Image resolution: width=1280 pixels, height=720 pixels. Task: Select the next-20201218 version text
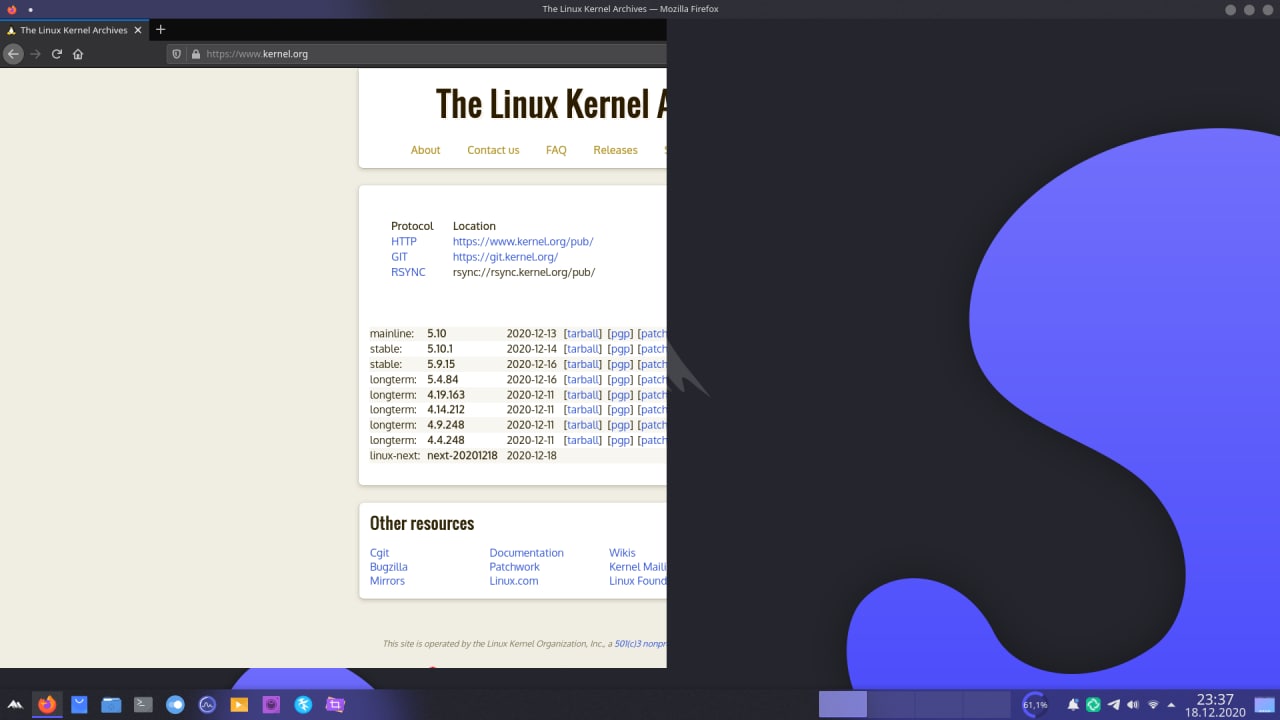pos(462,455)
